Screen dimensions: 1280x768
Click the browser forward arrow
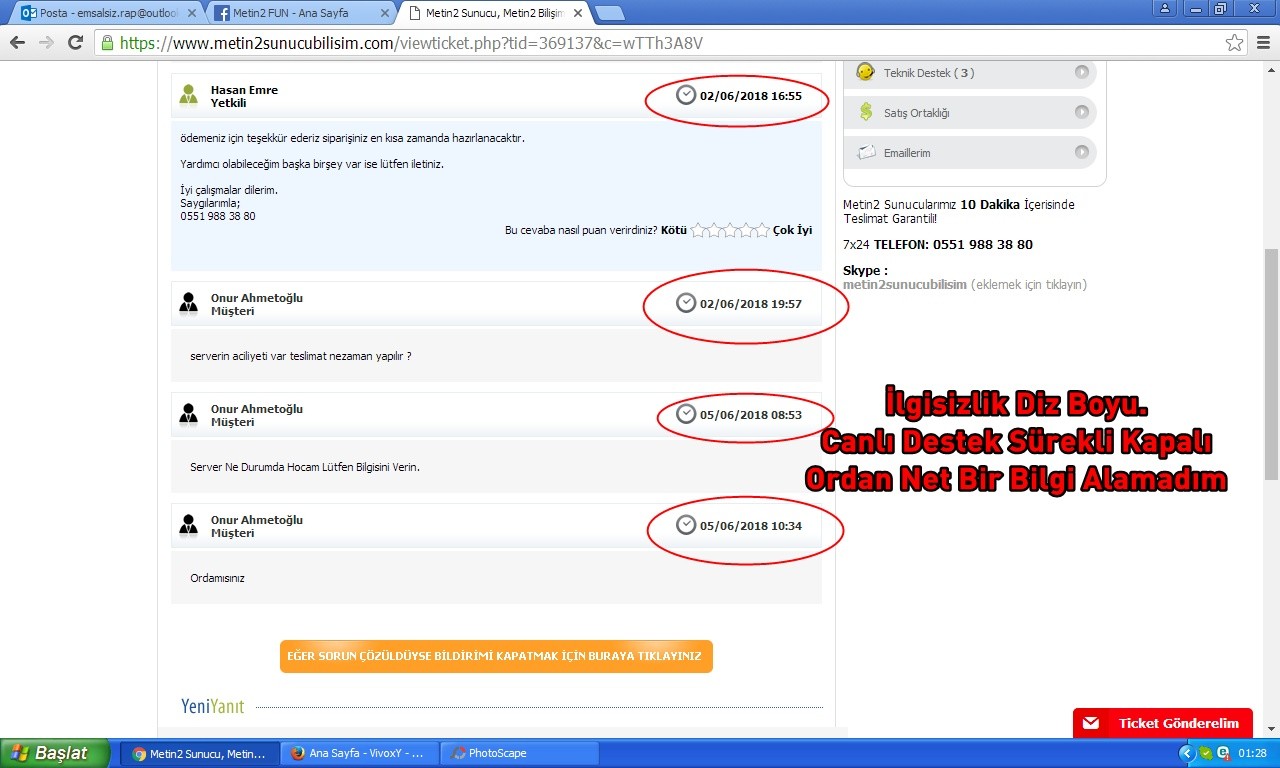click(x=46, y=43)
